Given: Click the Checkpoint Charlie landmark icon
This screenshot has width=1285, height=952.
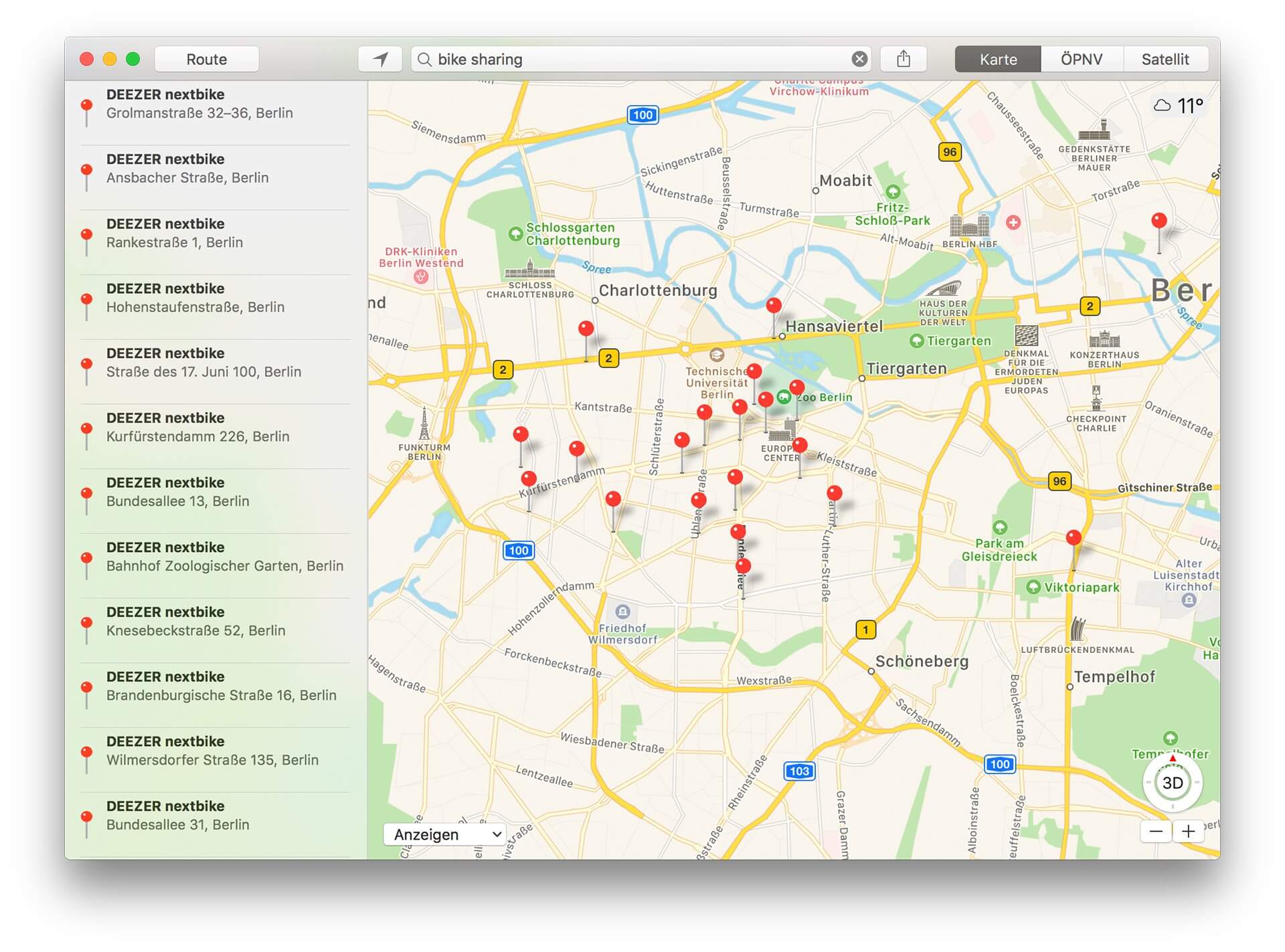Looking at the screenshot, I should (x=1096, y=399).
